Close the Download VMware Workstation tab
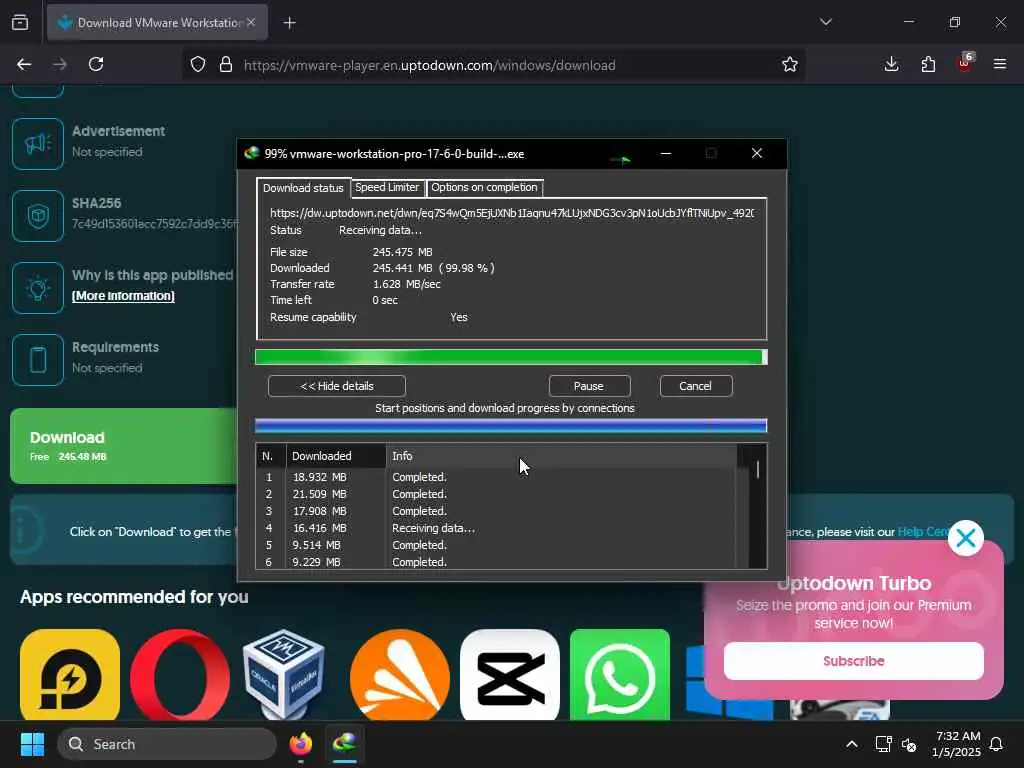Screen dimensions: 1024x768 point(251,22)
